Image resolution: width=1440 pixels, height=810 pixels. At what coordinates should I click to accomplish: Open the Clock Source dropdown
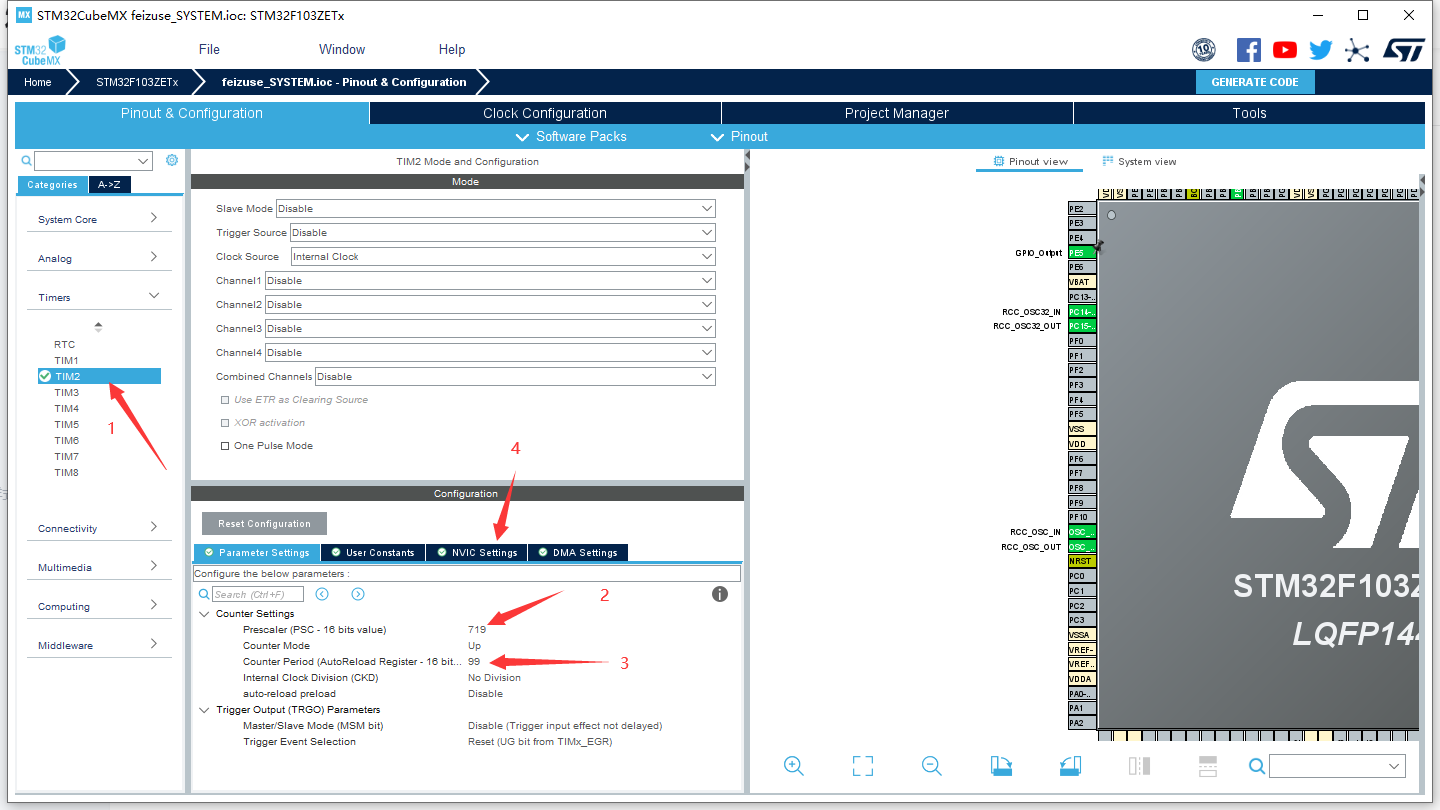[503, 257]
